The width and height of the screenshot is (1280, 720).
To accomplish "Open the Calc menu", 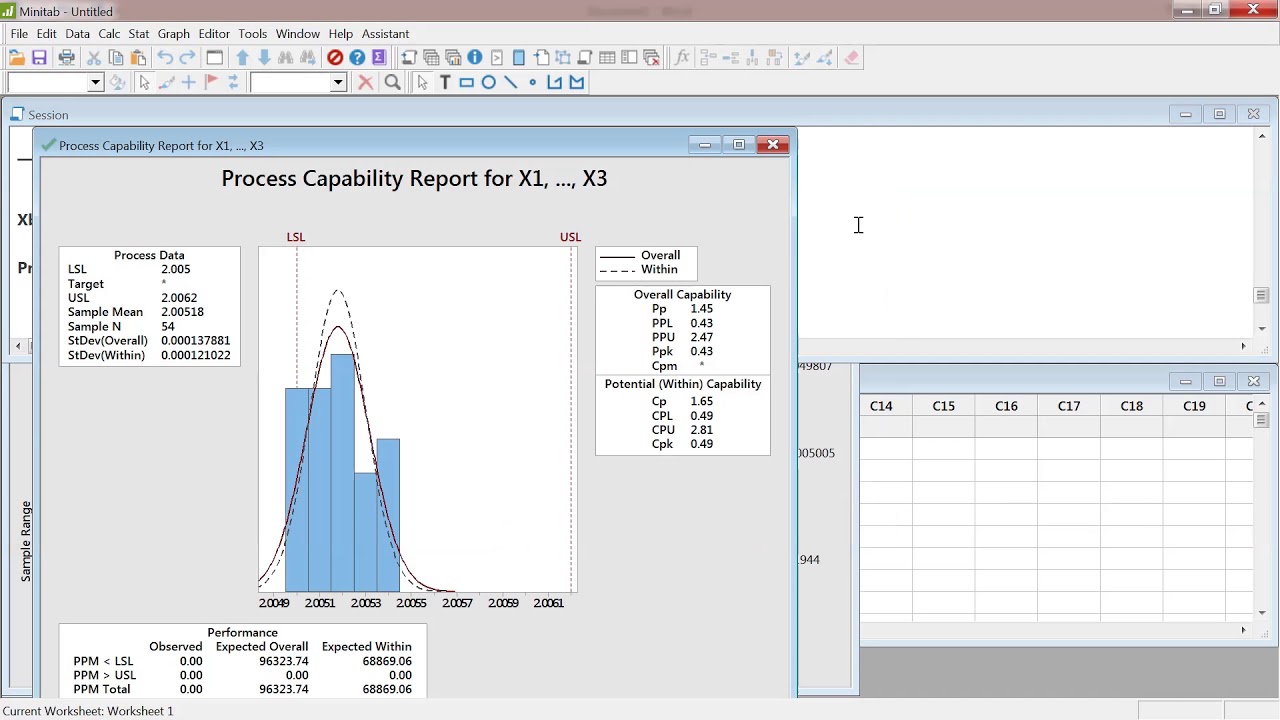I will pyautogui.click(x=109, y=34).
